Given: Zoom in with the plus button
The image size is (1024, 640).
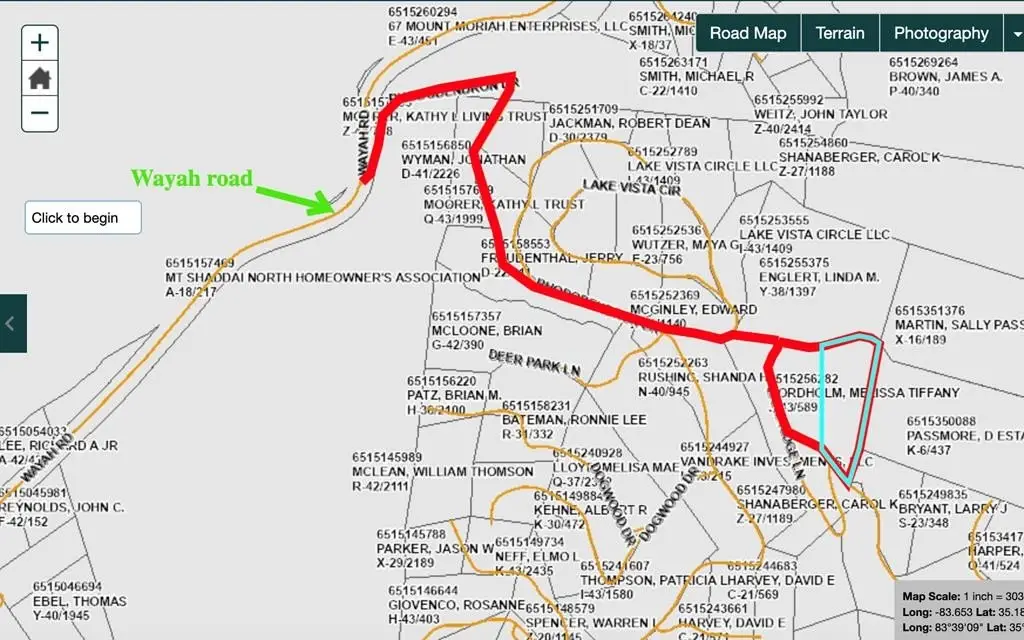Looking at the screenshot, I should click(40, 43).
